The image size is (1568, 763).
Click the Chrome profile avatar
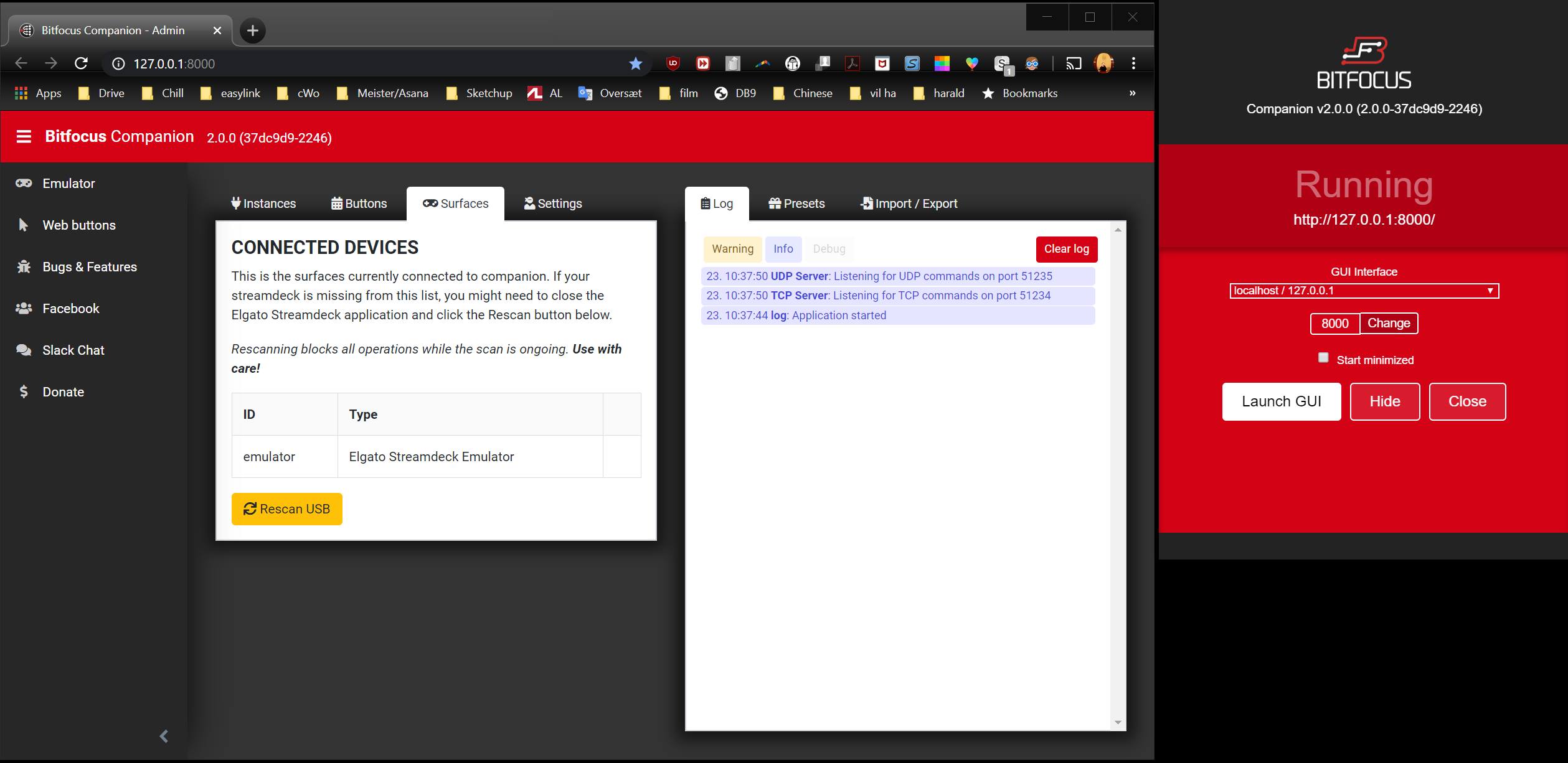pyautogui.click(x=1104, y=63)
